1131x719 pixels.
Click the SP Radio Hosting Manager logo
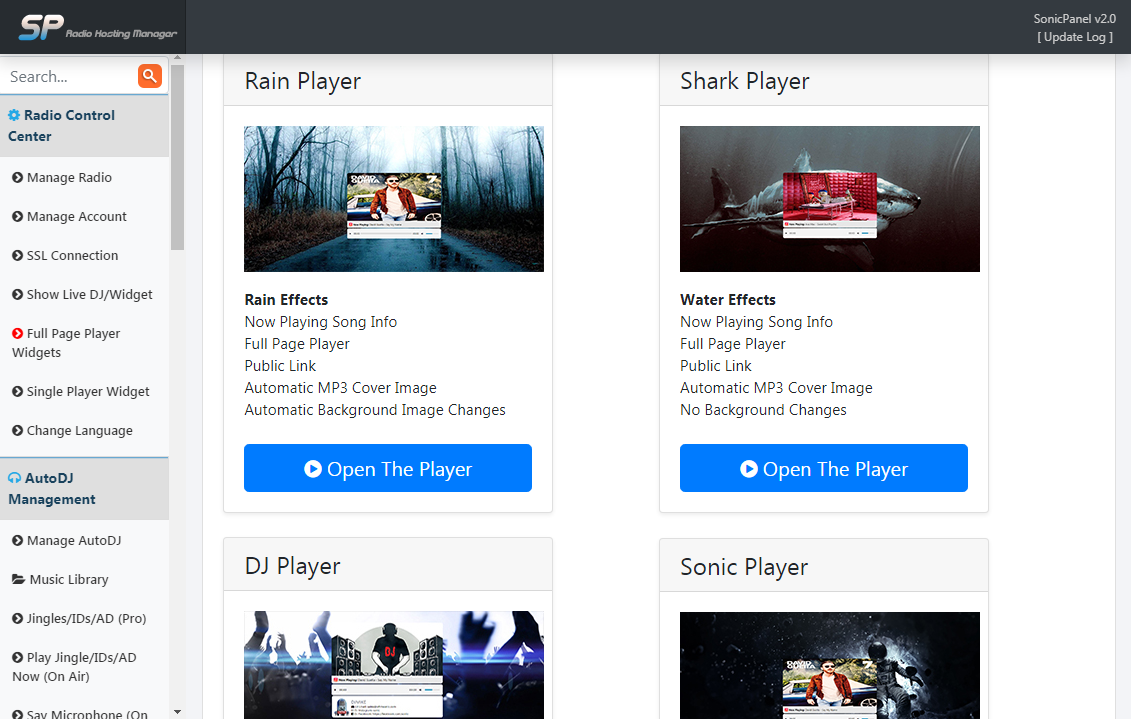(98, 27)
